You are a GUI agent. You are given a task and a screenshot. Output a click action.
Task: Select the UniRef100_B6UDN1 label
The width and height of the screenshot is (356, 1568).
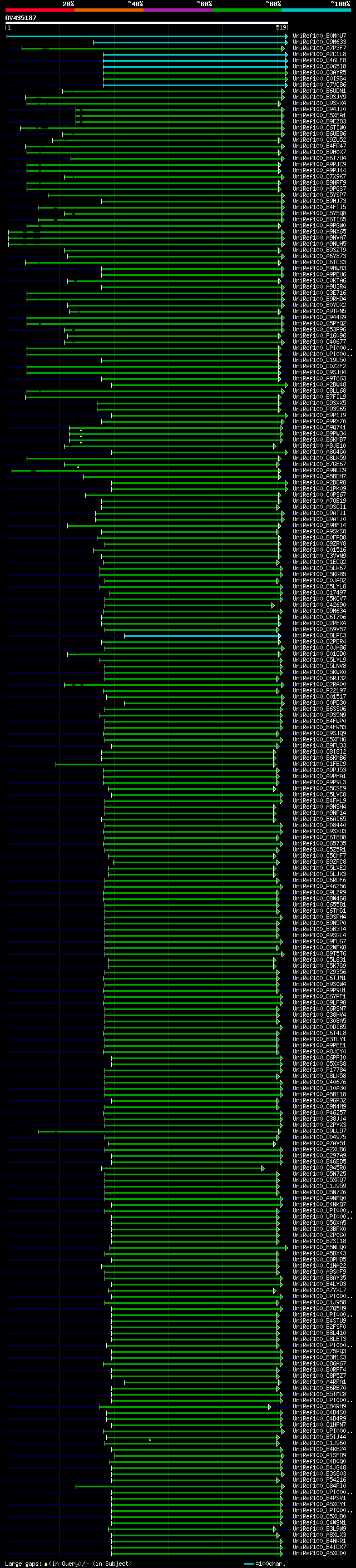point(319,91)
